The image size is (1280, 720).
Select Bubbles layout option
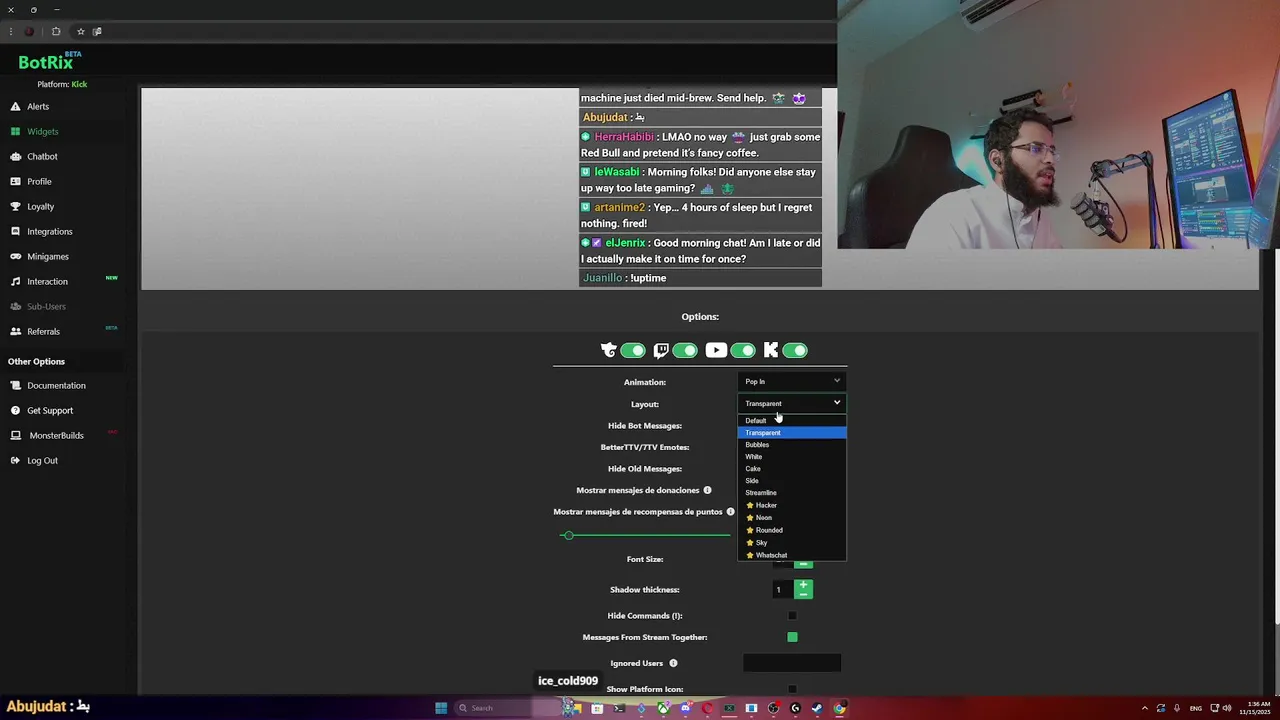click(x=792, y=444)
